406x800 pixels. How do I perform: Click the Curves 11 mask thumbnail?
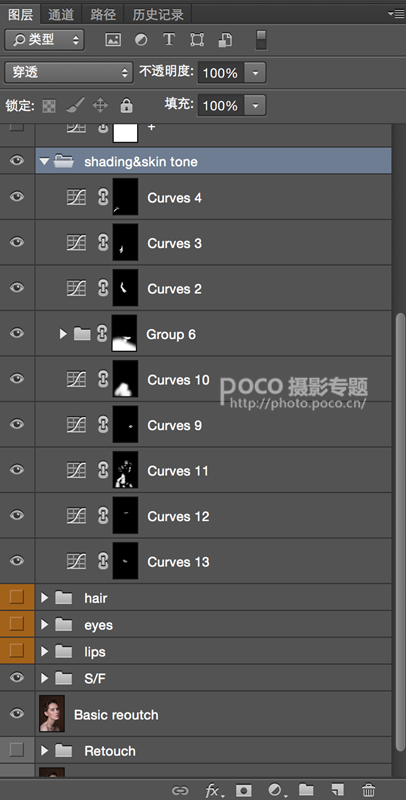(125, 470)
